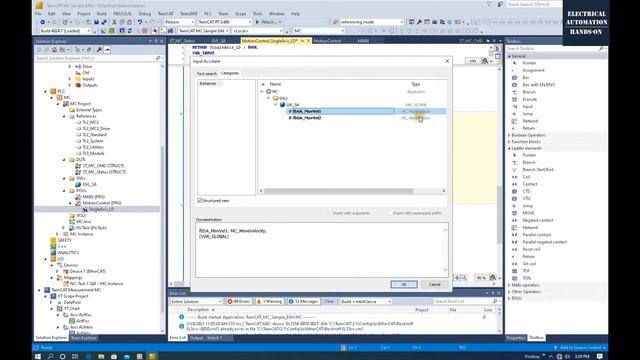640x360 pixels.
Task: Select the MOVE element in Toolbox
Action: pyautogui.click(x=528, y=213)
